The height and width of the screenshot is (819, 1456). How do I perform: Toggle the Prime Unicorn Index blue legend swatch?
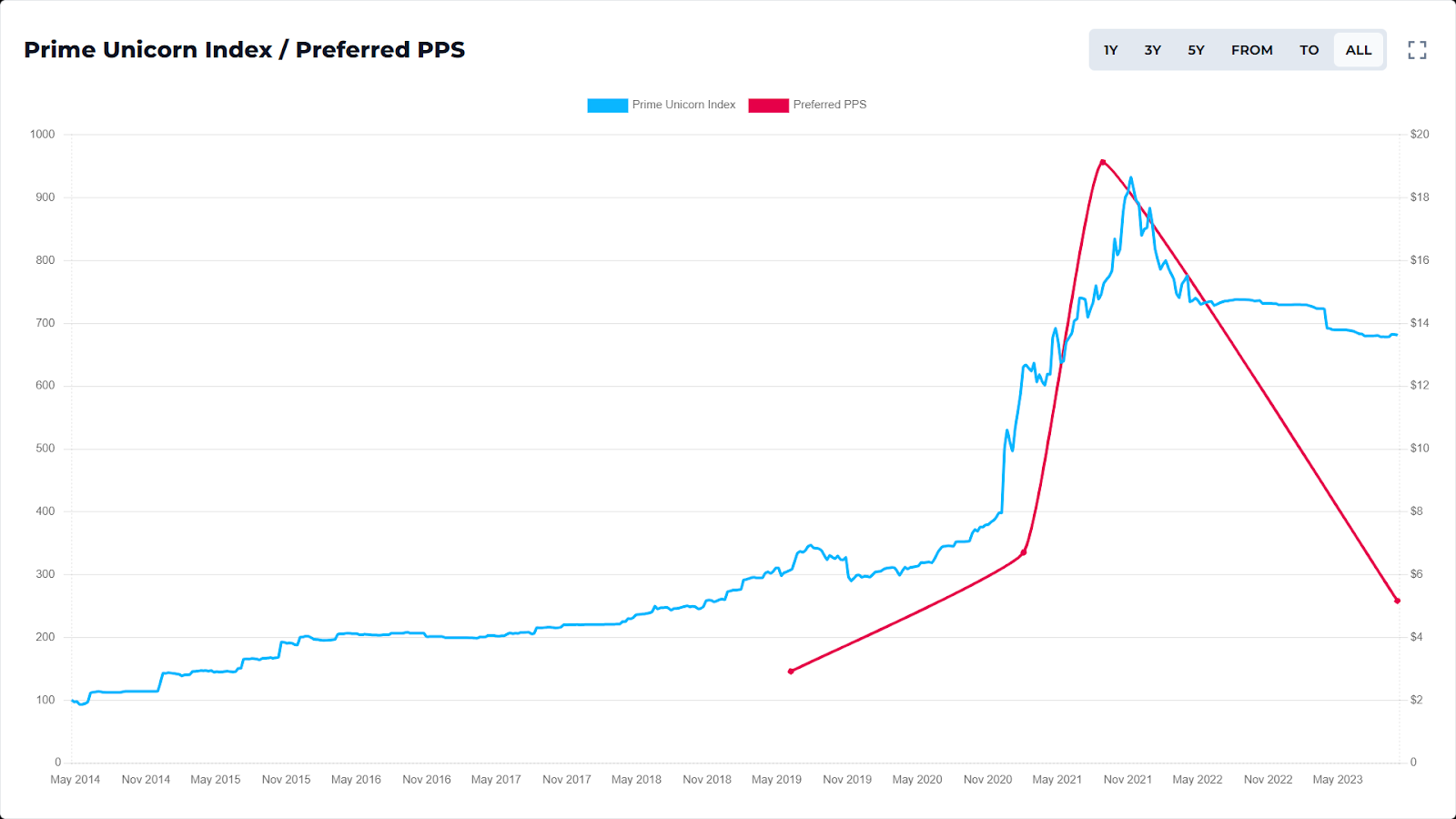pos(608,106)
